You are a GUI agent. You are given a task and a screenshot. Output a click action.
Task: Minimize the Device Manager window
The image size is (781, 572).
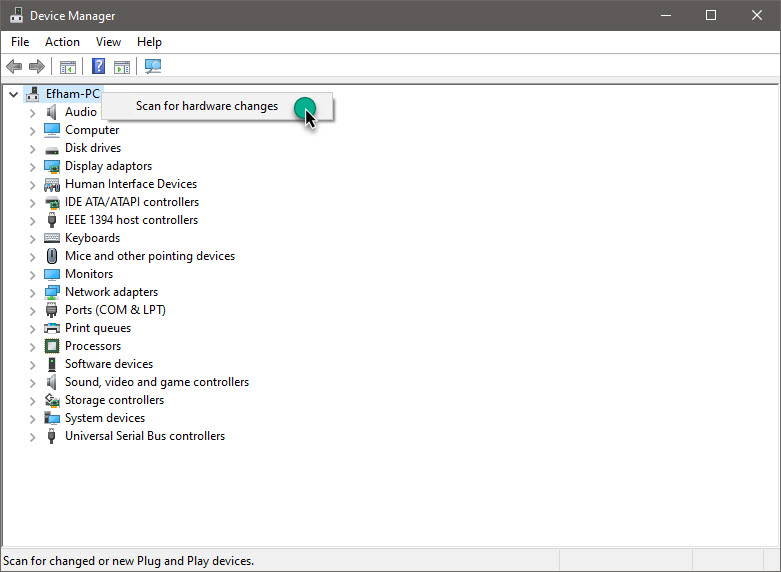(x=665, y=15)
